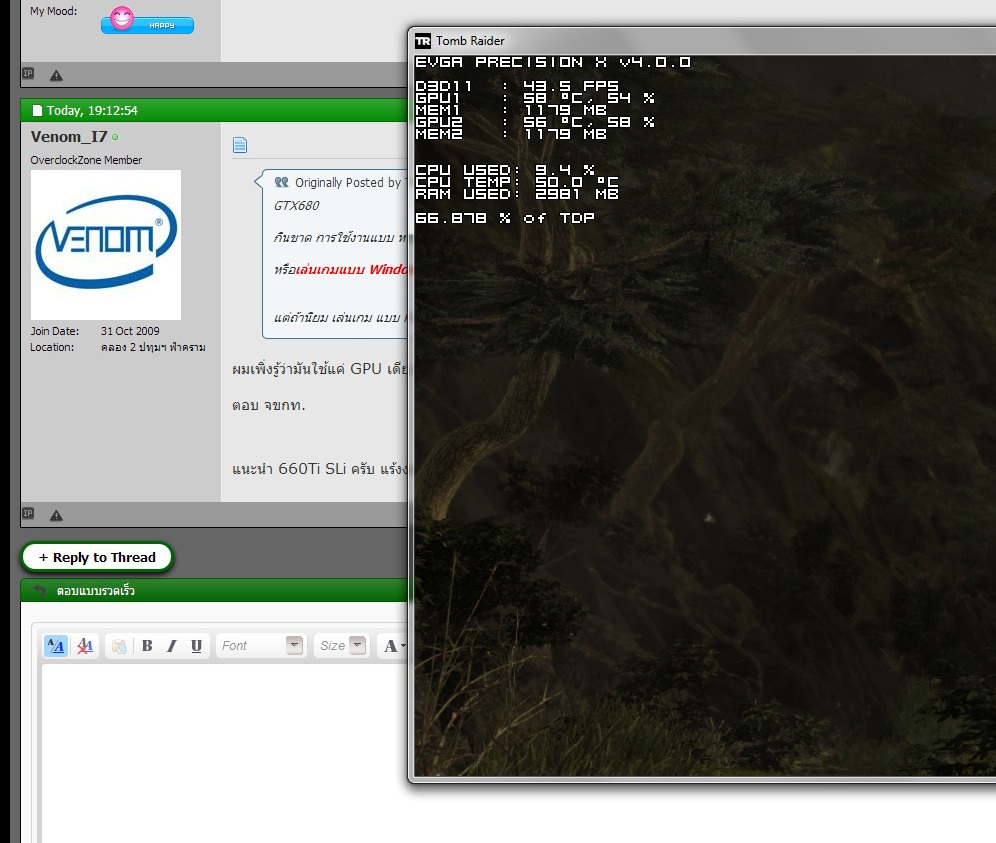996x843 pixels.
Task: Open the font color picker
Action: (394, 646)
